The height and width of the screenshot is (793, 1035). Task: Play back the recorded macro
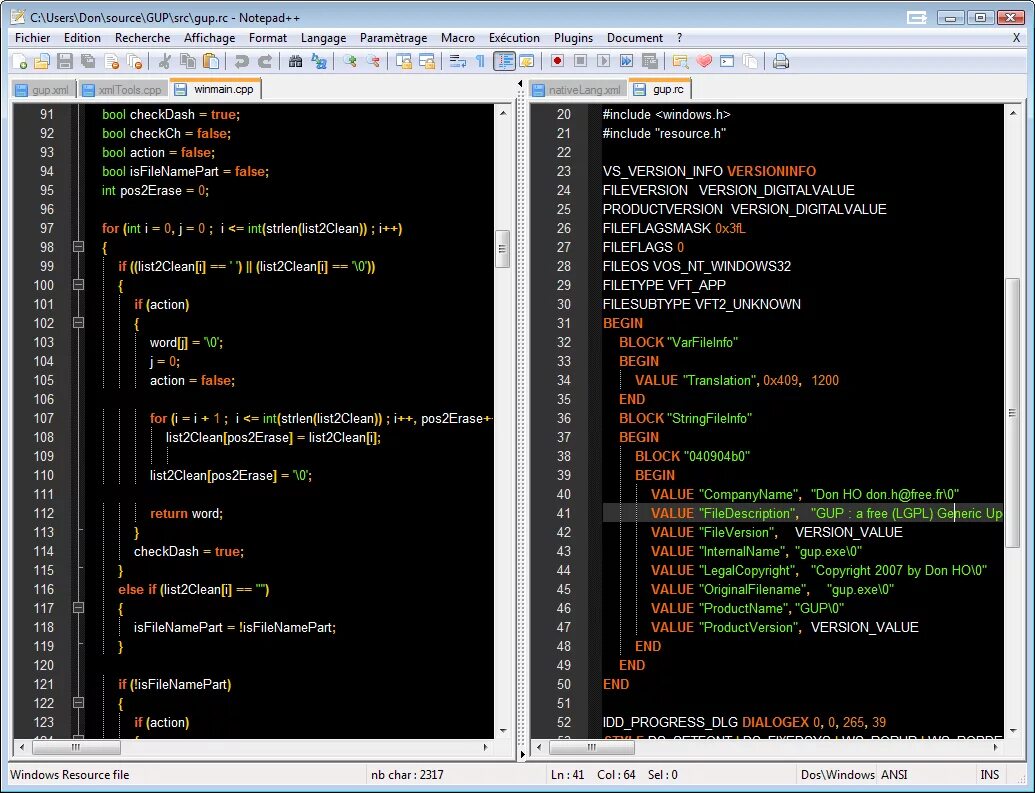click(603, 61)
